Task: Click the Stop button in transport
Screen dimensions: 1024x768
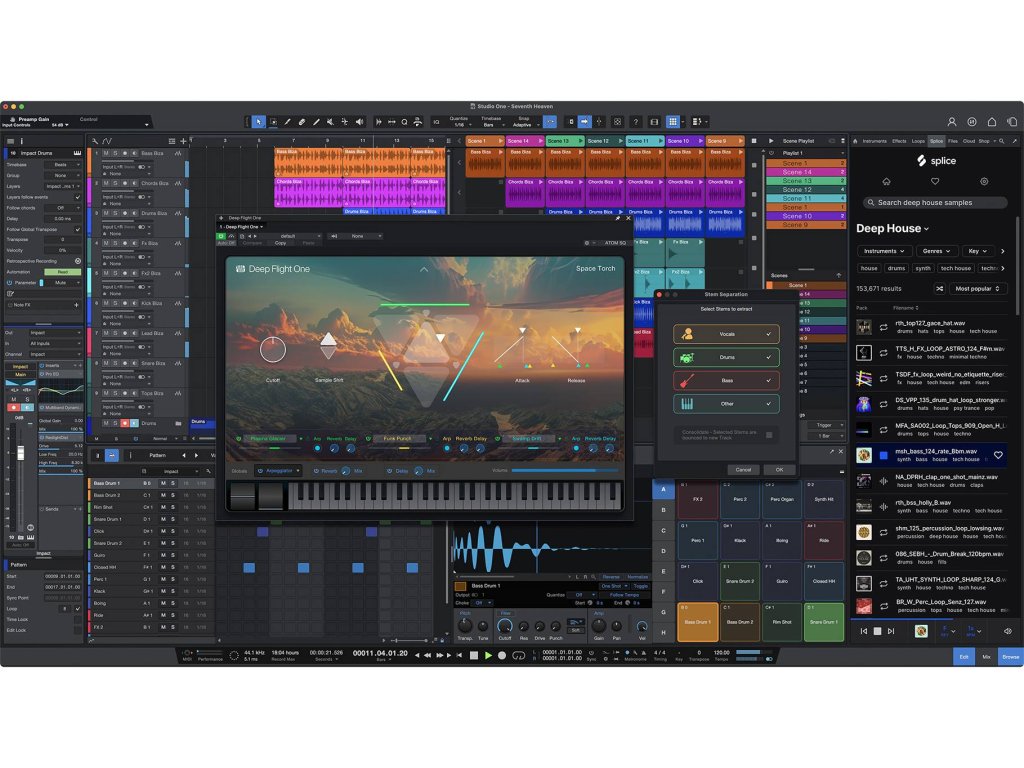Action: tap(474, 655)
